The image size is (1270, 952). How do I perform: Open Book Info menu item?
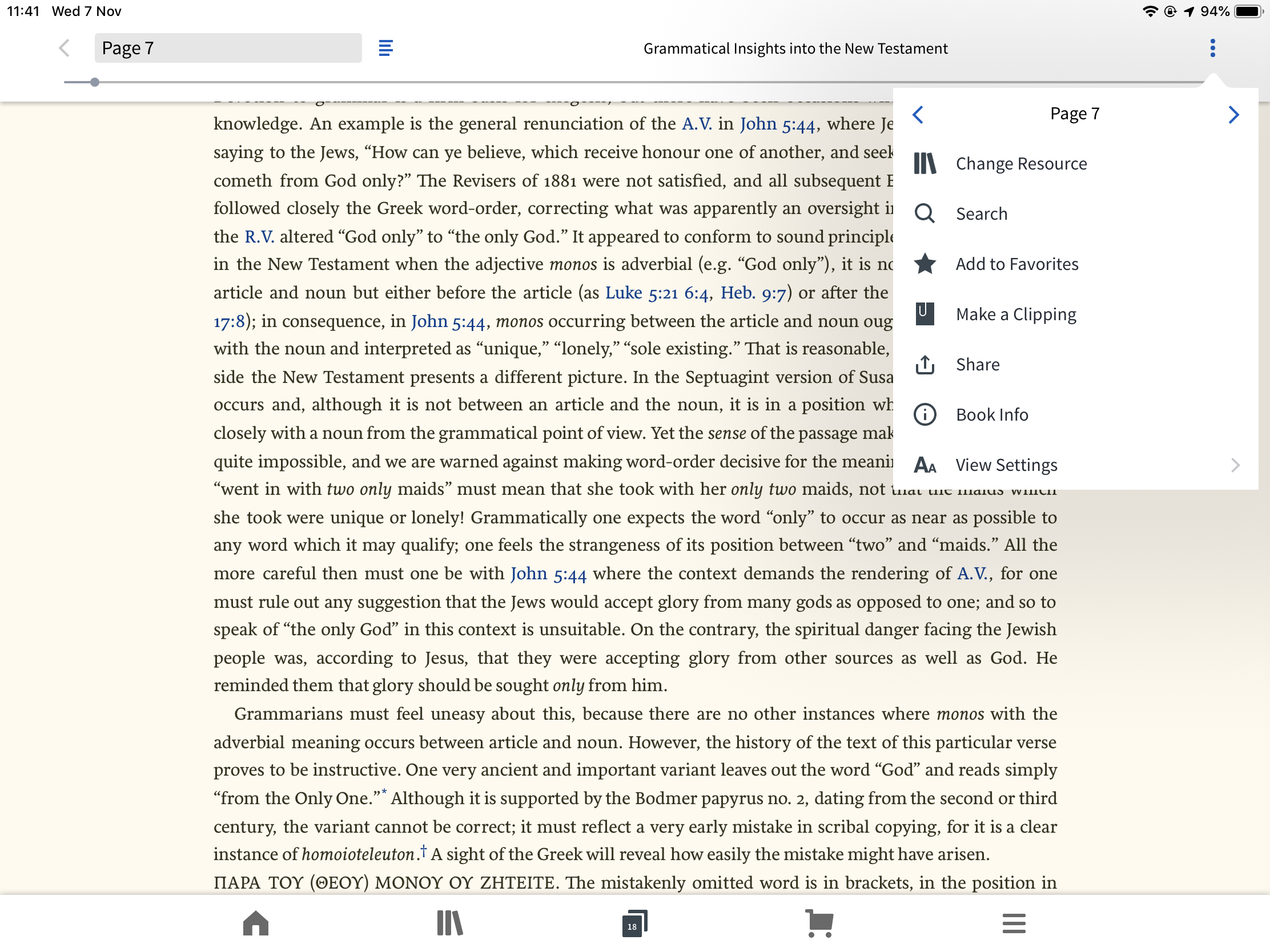point(991,414)
